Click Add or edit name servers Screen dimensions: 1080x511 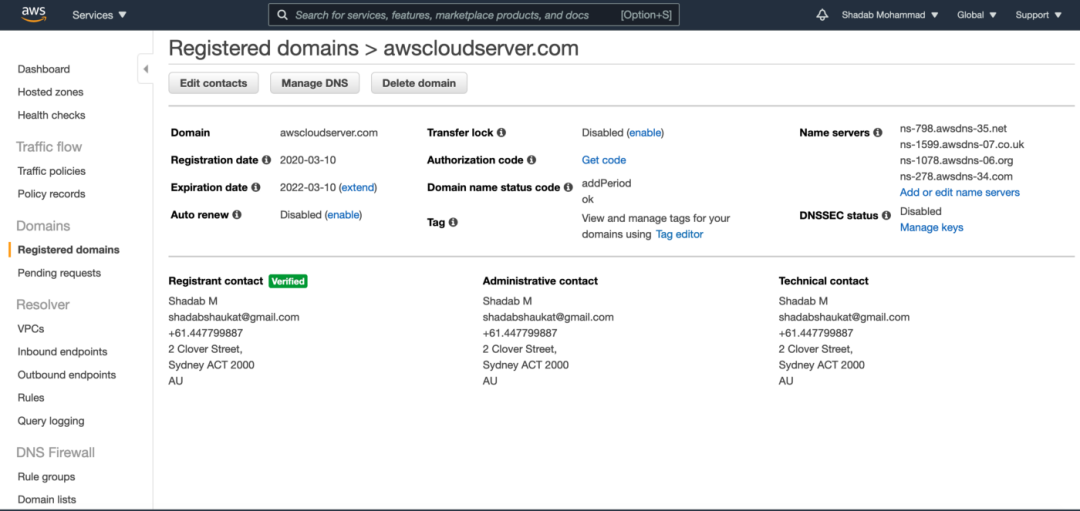pyautogui.click(x=959, y=192)
